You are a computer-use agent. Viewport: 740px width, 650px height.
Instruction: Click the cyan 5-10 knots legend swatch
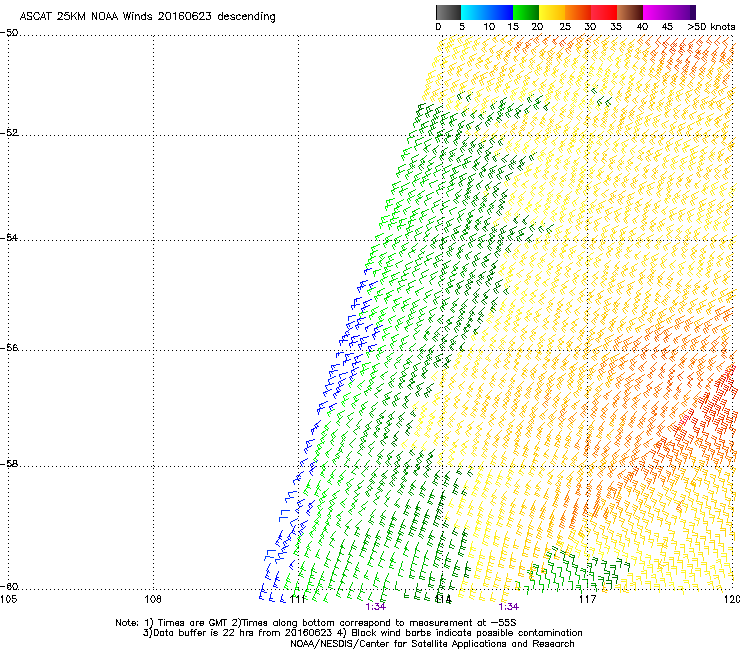[x=473, y=12]
